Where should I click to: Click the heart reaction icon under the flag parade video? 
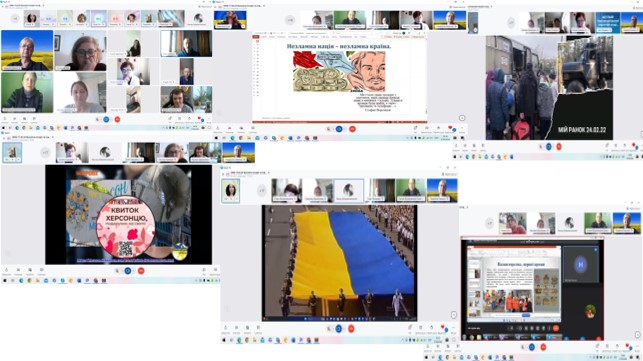coord(442,327)
